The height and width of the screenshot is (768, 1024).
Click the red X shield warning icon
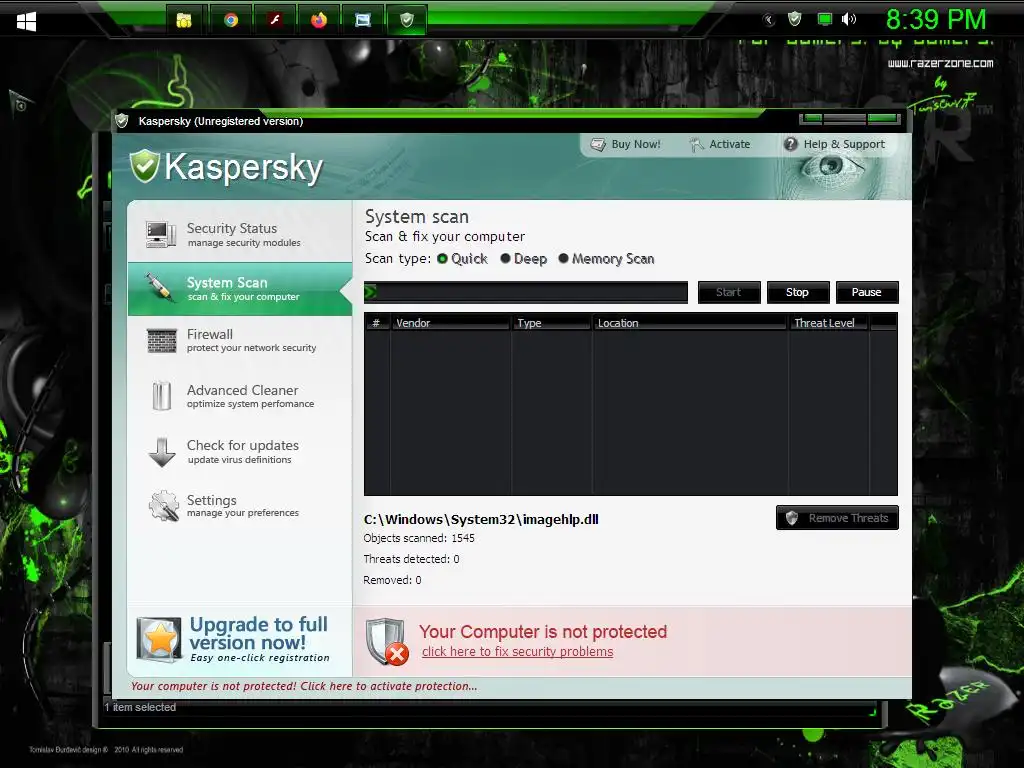pyautogui.click(x=387, y=641)
